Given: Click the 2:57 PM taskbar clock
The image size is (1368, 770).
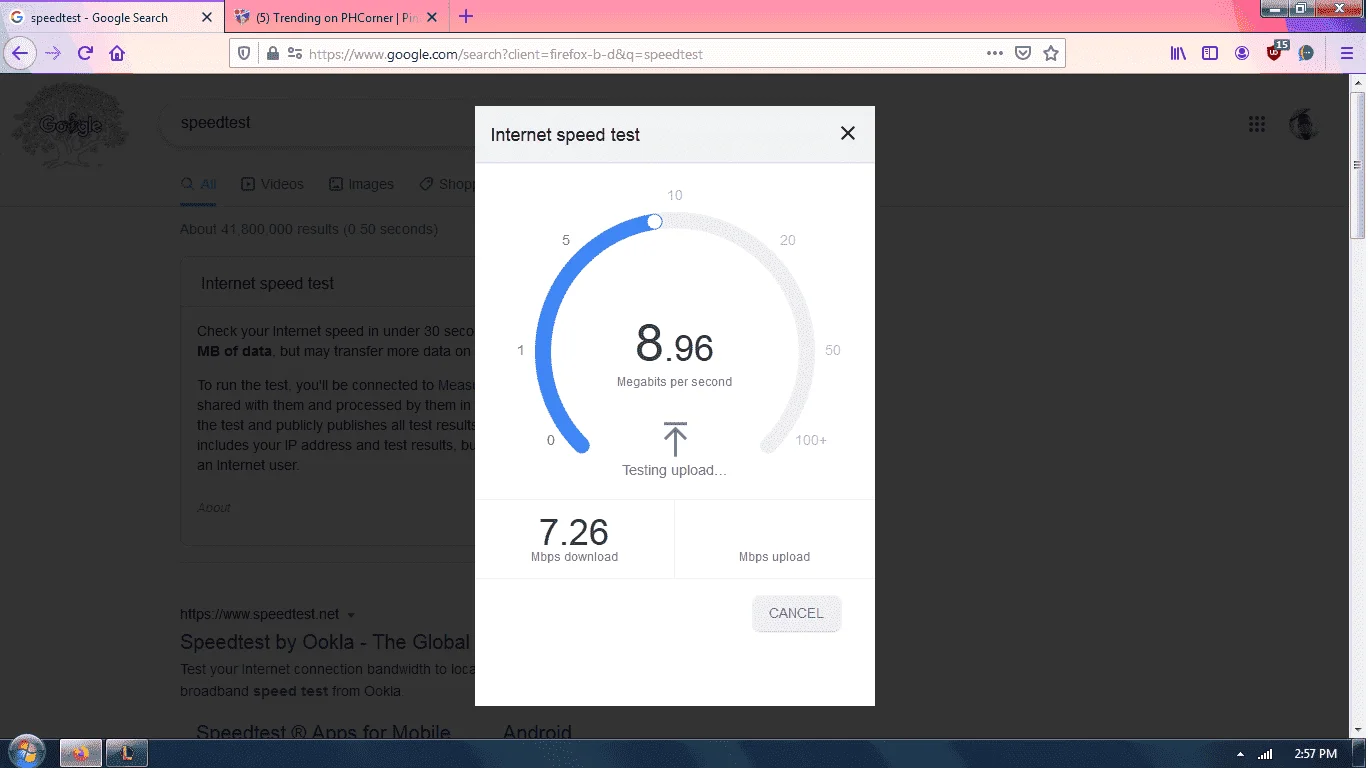Looking at the screenshot, I should pyautogui.click(x=1315, y=754).
